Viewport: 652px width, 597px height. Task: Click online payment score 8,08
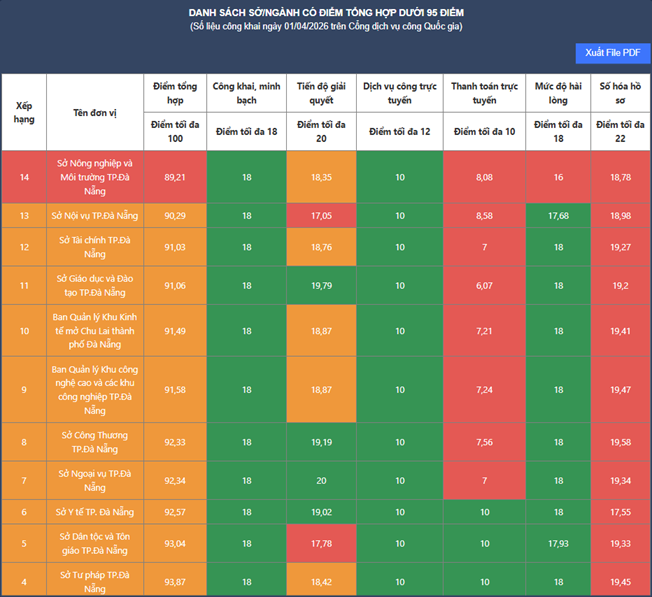[484, 177]
